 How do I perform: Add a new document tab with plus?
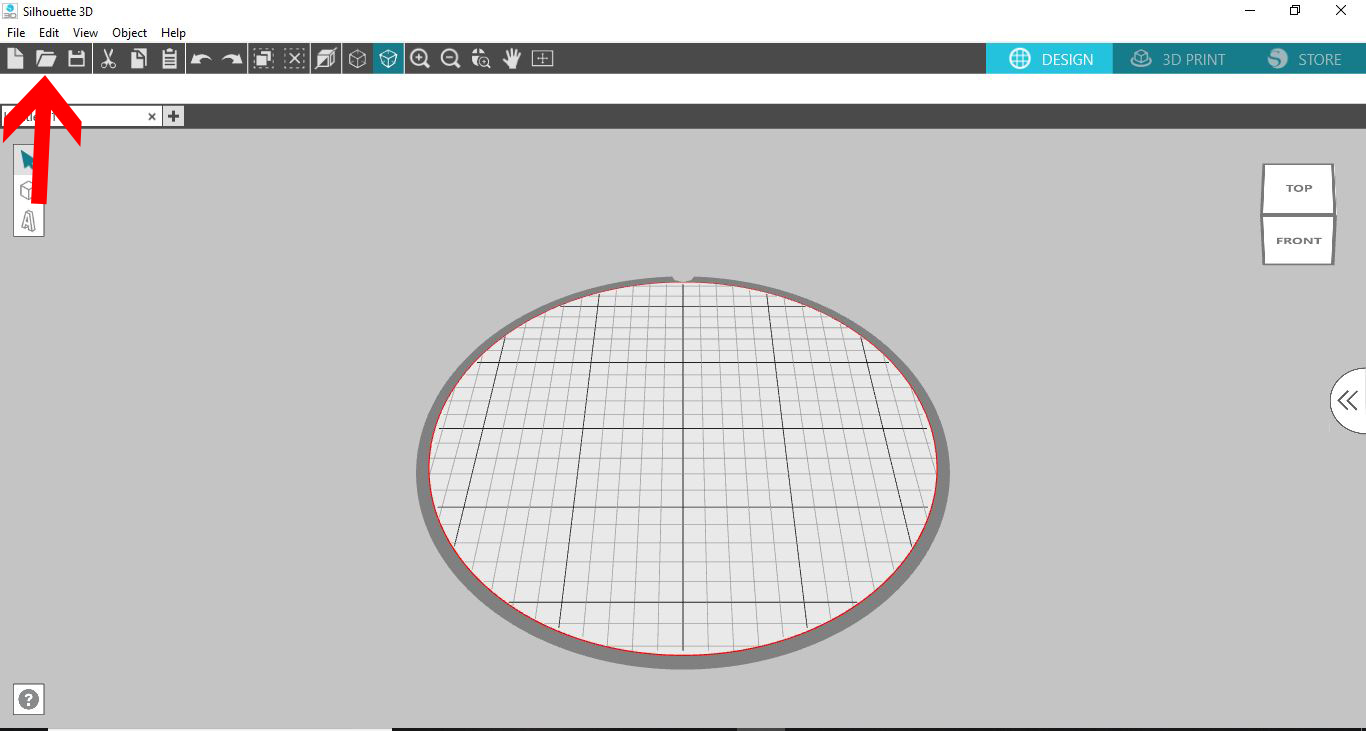coord(173,116)
